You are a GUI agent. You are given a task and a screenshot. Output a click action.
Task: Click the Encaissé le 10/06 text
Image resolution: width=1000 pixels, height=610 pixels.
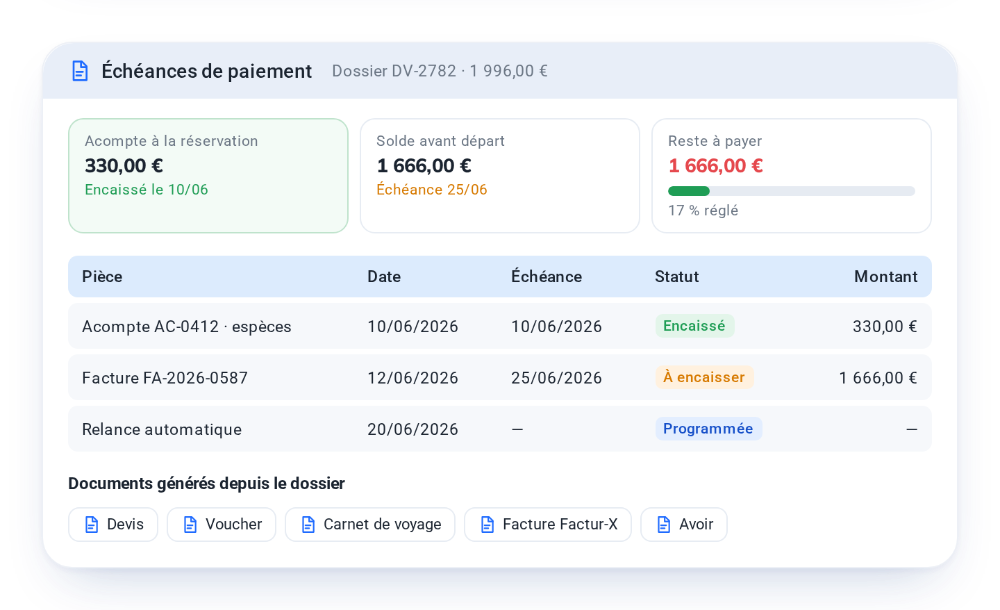pos(147,190)
